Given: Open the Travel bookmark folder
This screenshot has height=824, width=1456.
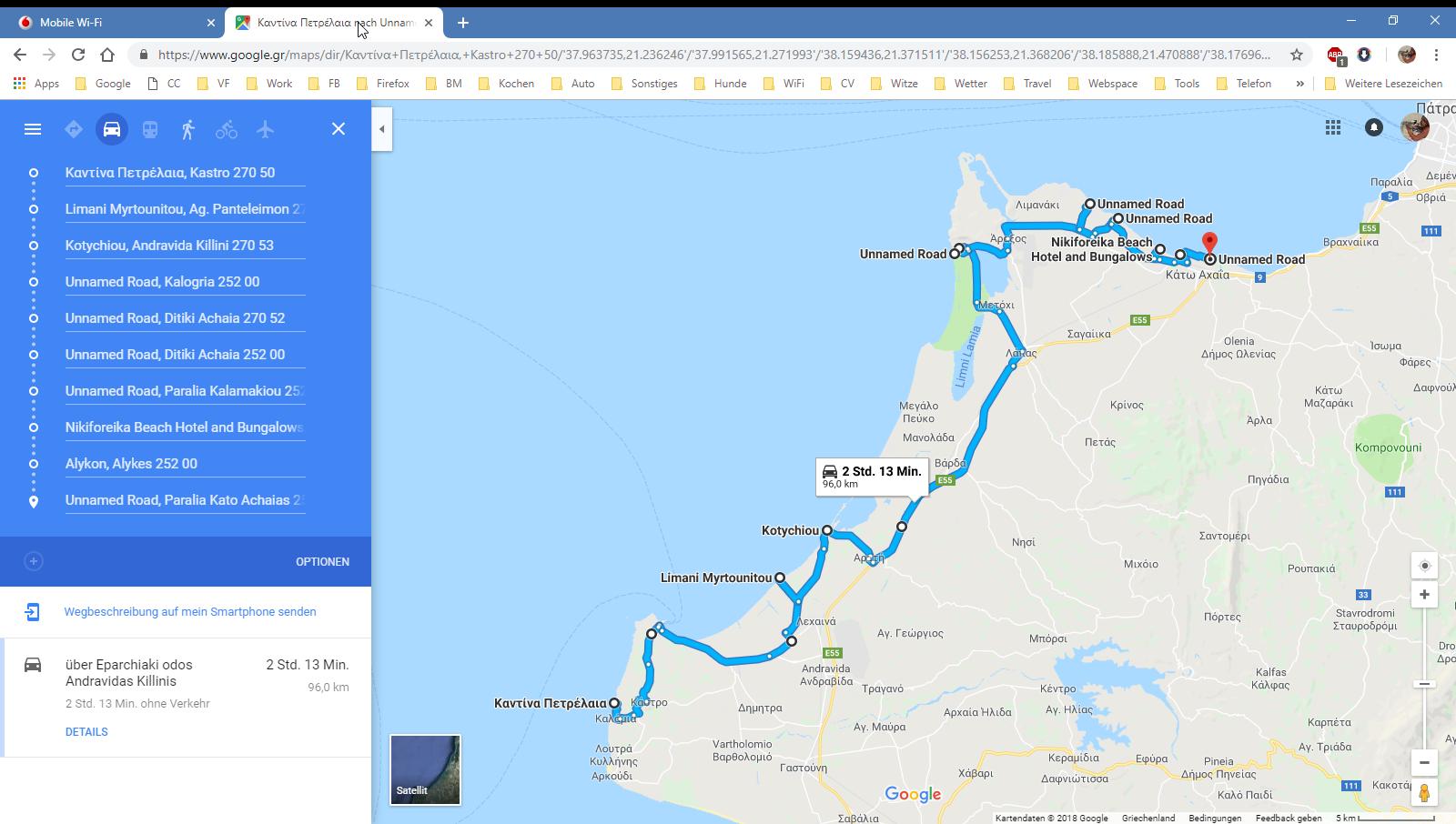Looking at the screenshot, I should pos(1027,83).
